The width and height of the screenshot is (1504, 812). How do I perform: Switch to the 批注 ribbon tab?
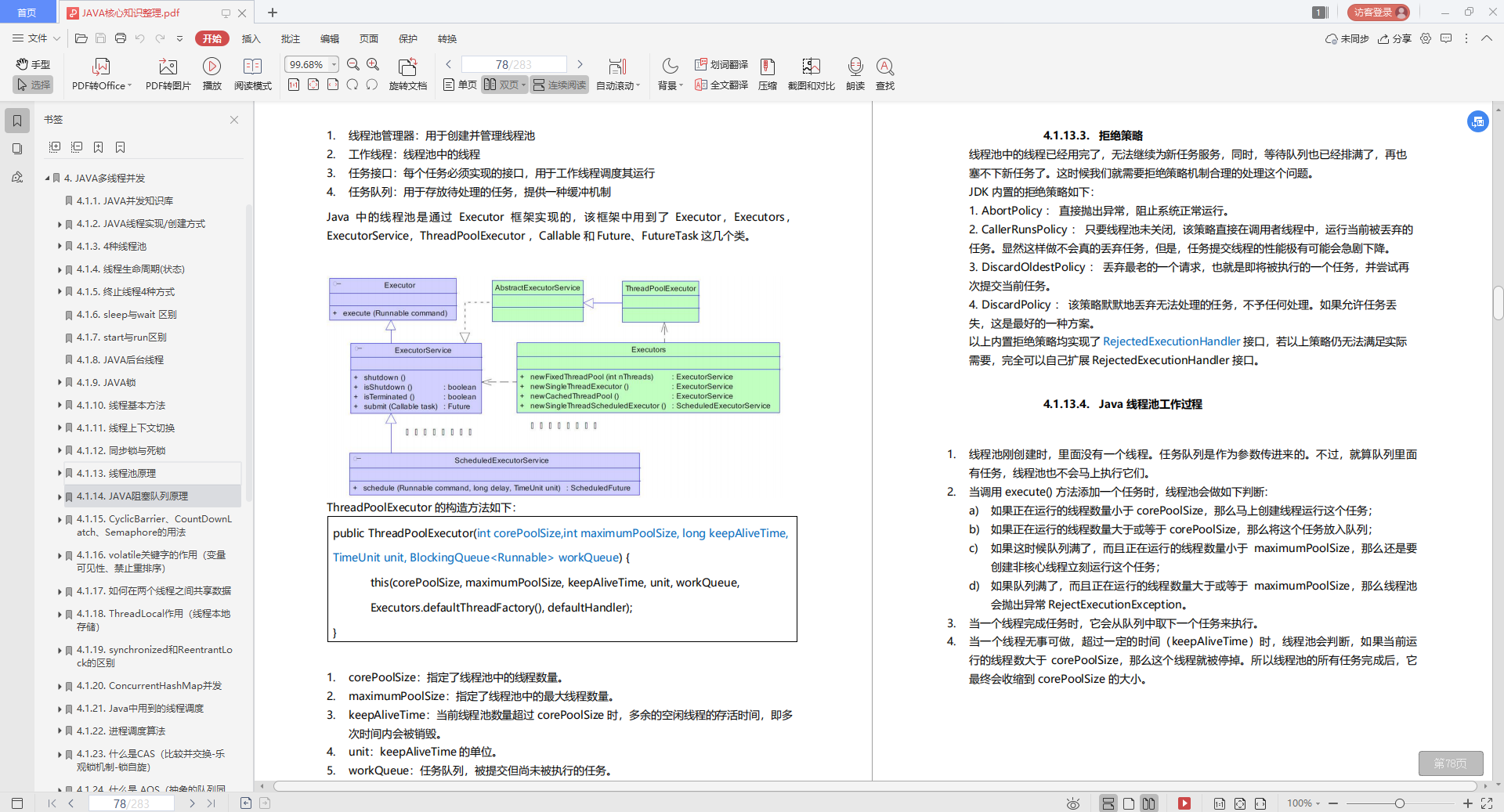coord(291,38)
